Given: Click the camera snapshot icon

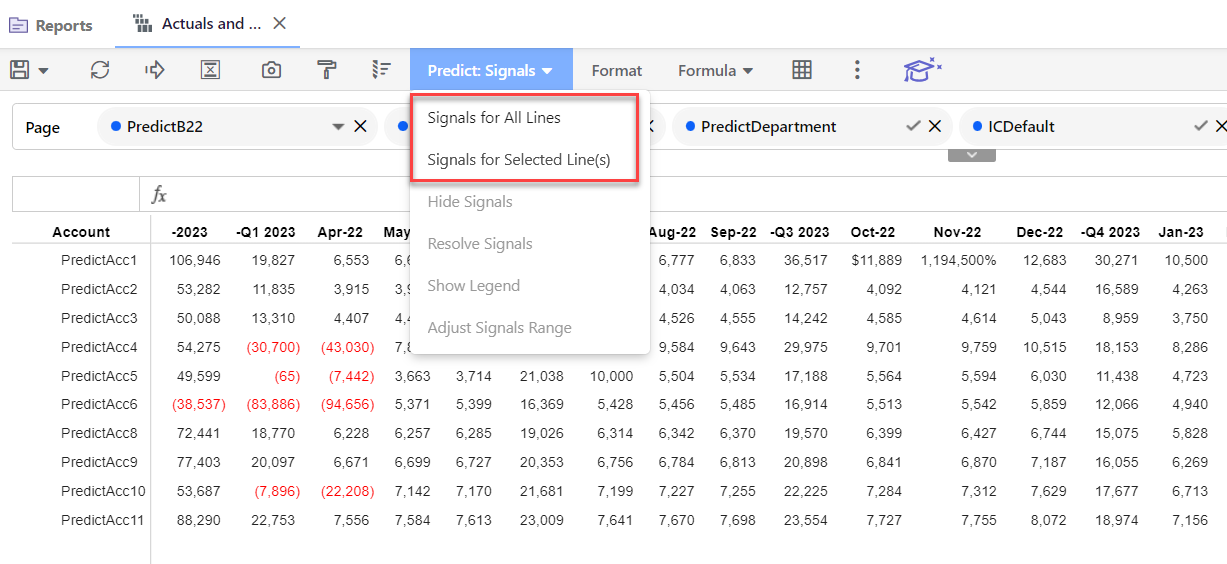Looking at the screenshot, I should (x=270, y=70).
